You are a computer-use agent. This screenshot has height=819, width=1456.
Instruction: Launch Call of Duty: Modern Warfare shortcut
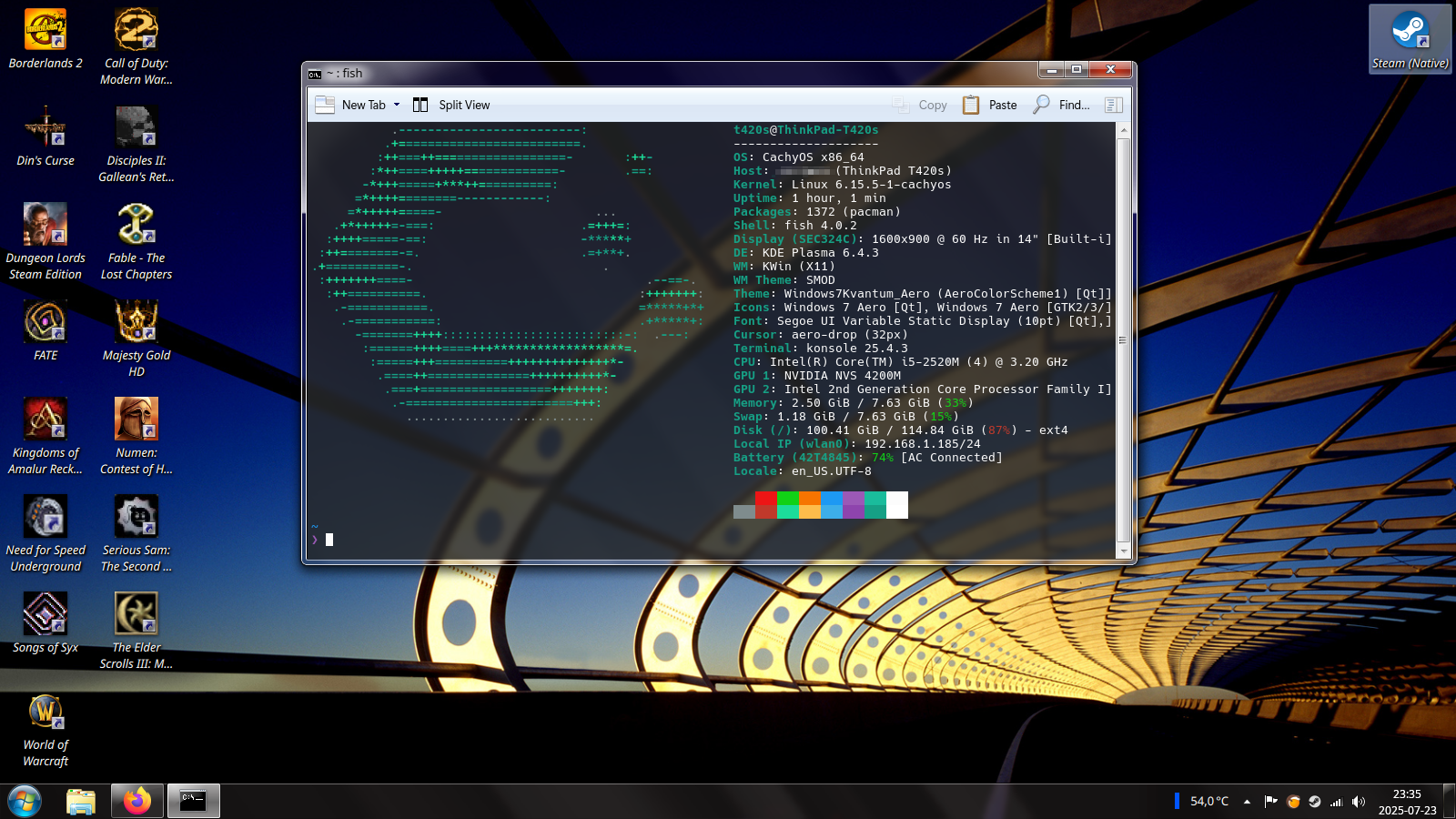click(x=136, y=47)
